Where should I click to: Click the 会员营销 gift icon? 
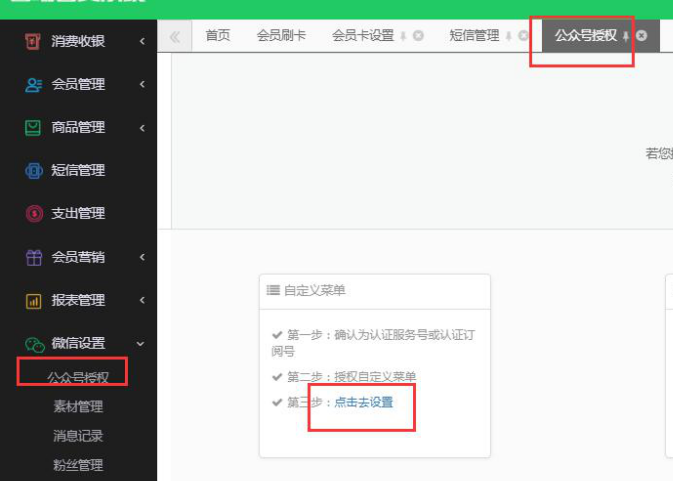(x=33, y=257)
